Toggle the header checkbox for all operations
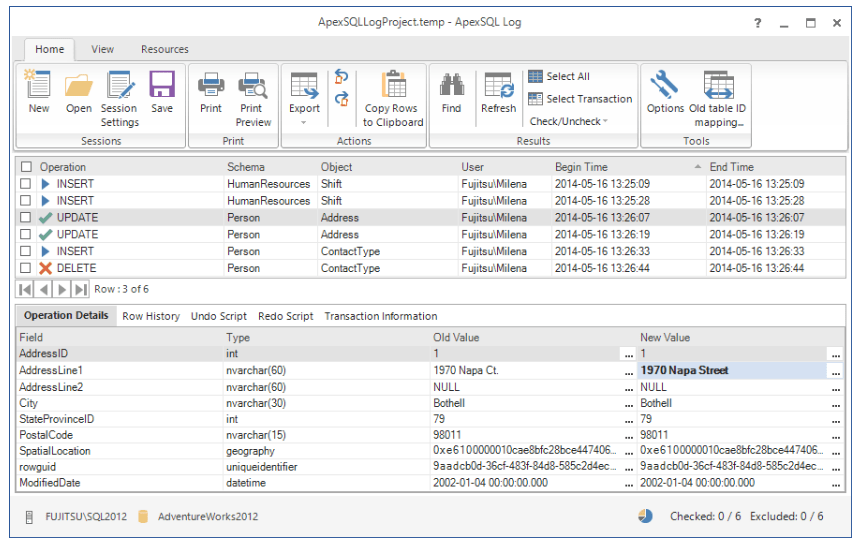The image size is (862, 547). click(26, 167)
